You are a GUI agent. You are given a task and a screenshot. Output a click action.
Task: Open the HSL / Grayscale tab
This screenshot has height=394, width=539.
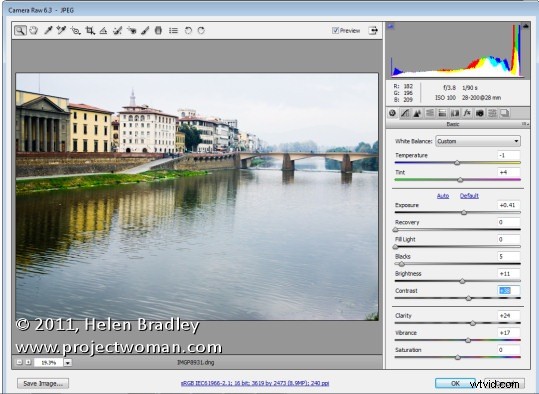pyautogui.click(x=430, y=113)
